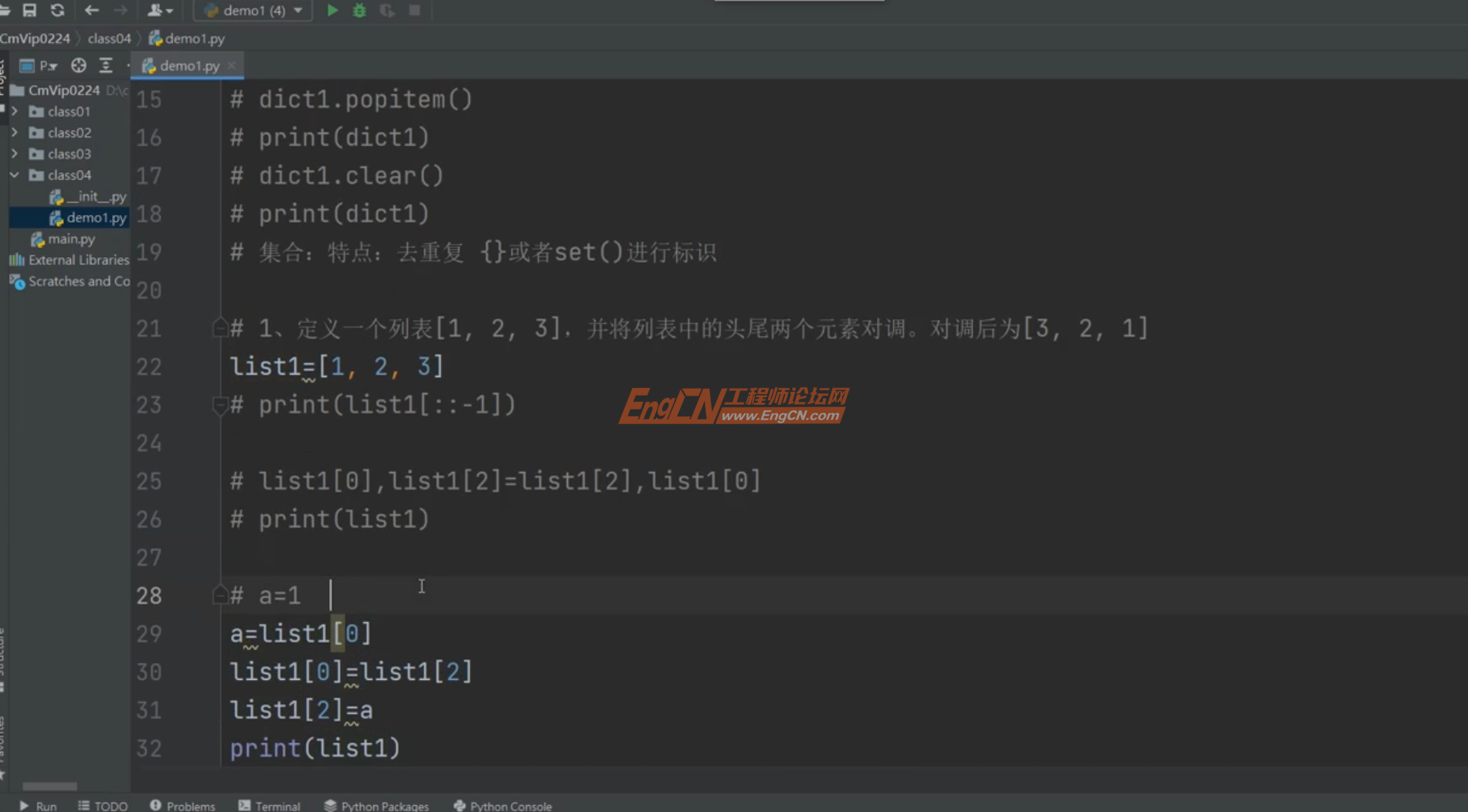Toggle the code fold arrow at line 21

coord(220,328)
